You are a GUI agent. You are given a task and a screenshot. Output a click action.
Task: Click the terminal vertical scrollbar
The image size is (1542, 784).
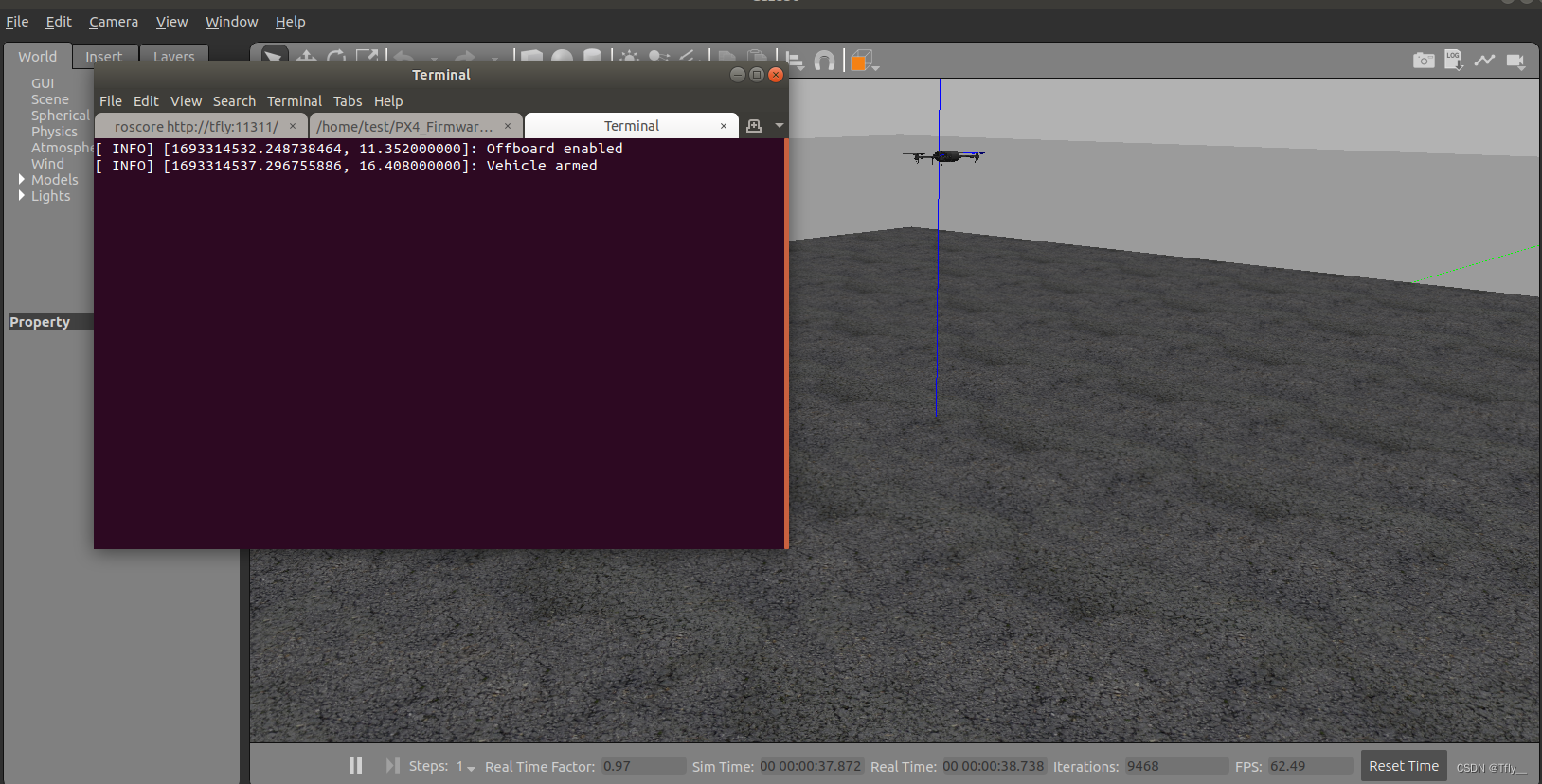(x=786, y=343)
